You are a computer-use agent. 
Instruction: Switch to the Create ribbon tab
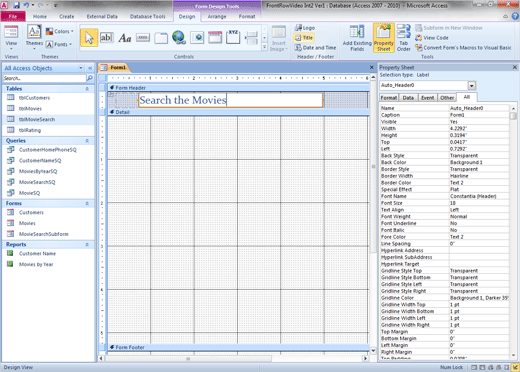[67, 16]
